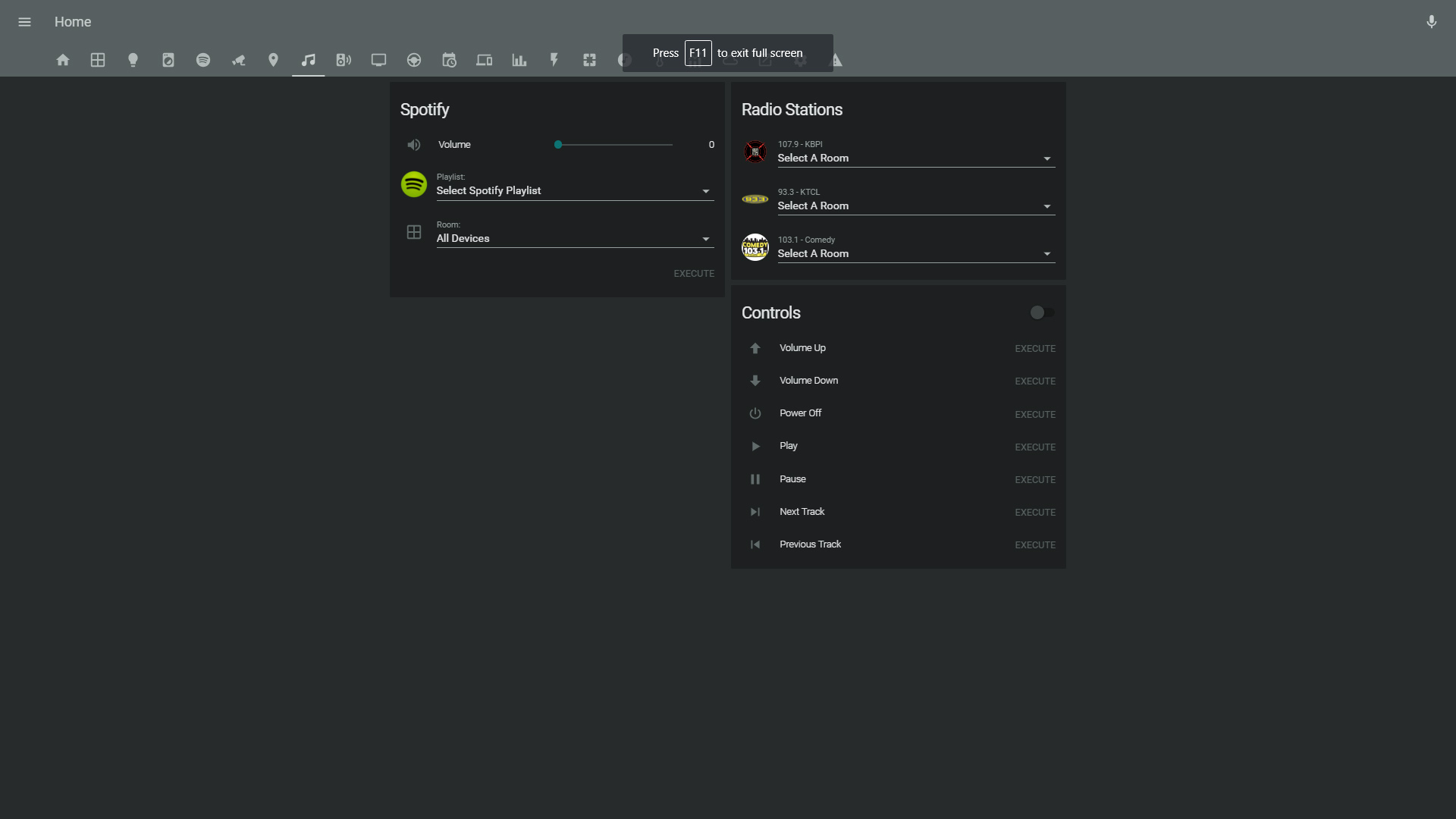Click the Radio Stations card heading
This screenshot has height=819, width=1456.
792,110
